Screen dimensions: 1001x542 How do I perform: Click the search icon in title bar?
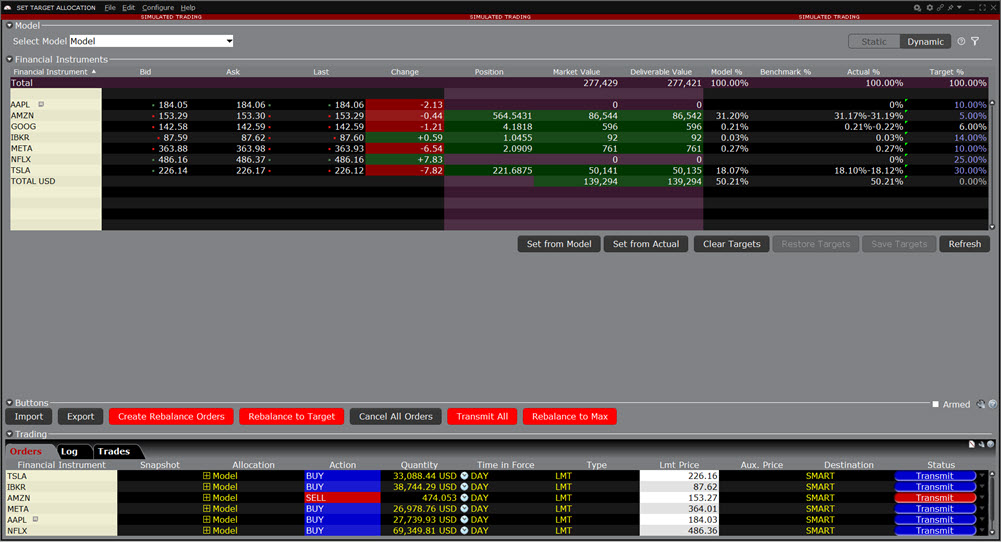point(918,7)
